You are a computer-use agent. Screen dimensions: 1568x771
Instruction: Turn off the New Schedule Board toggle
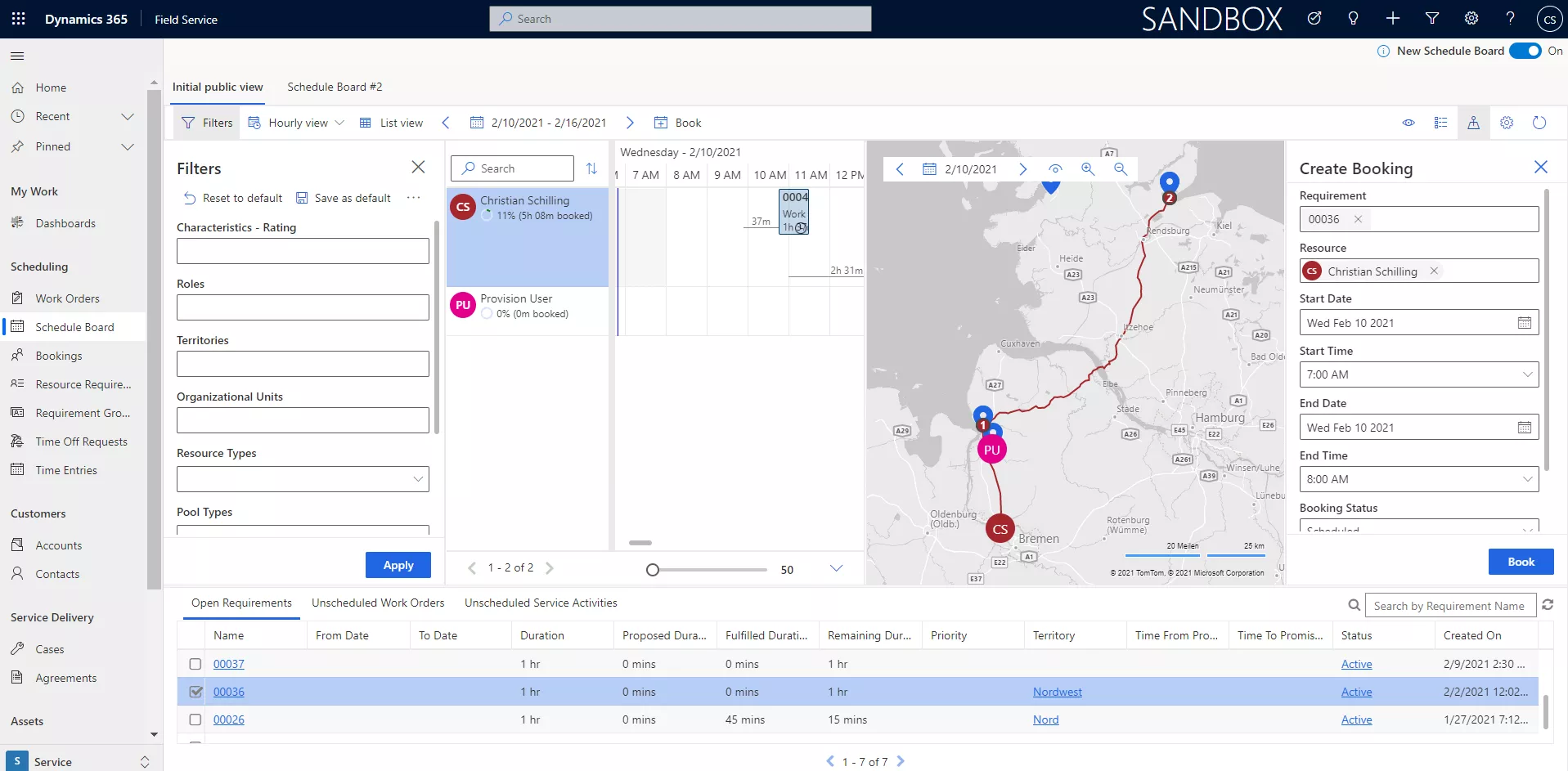pyautogui.click(x=1525, y=51)
